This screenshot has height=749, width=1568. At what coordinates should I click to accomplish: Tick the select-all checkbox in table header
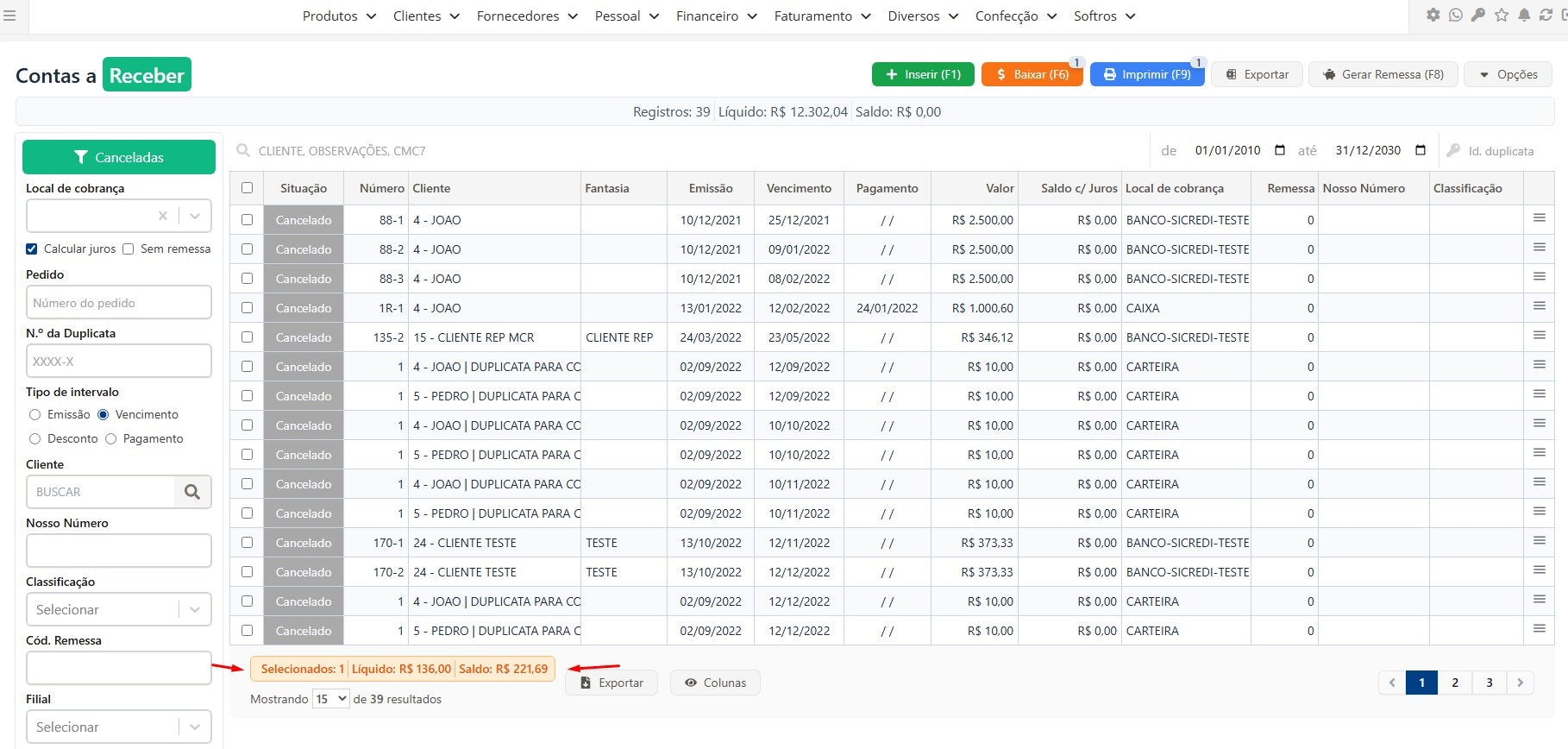(x=248, y=188)
